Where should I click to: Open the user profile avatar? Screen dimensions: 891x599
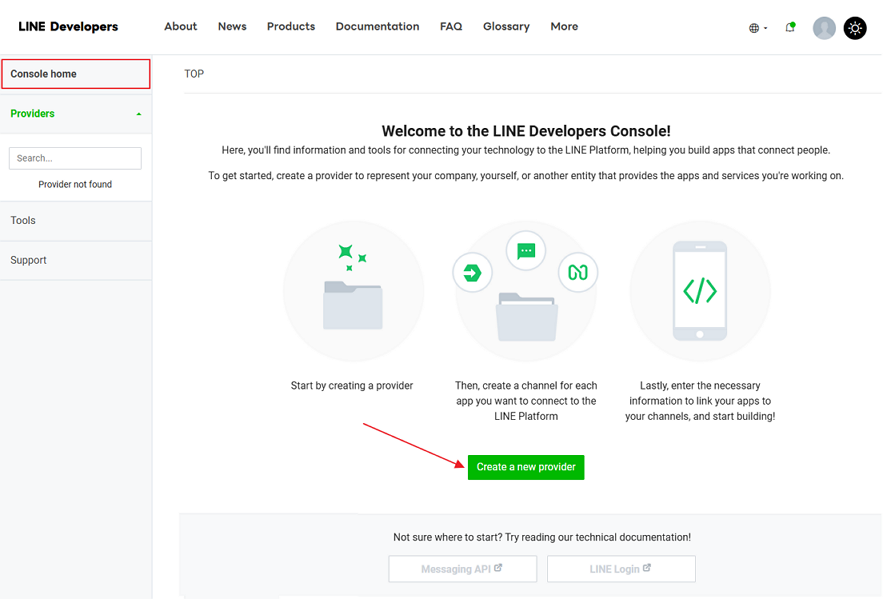coord(824,28)
